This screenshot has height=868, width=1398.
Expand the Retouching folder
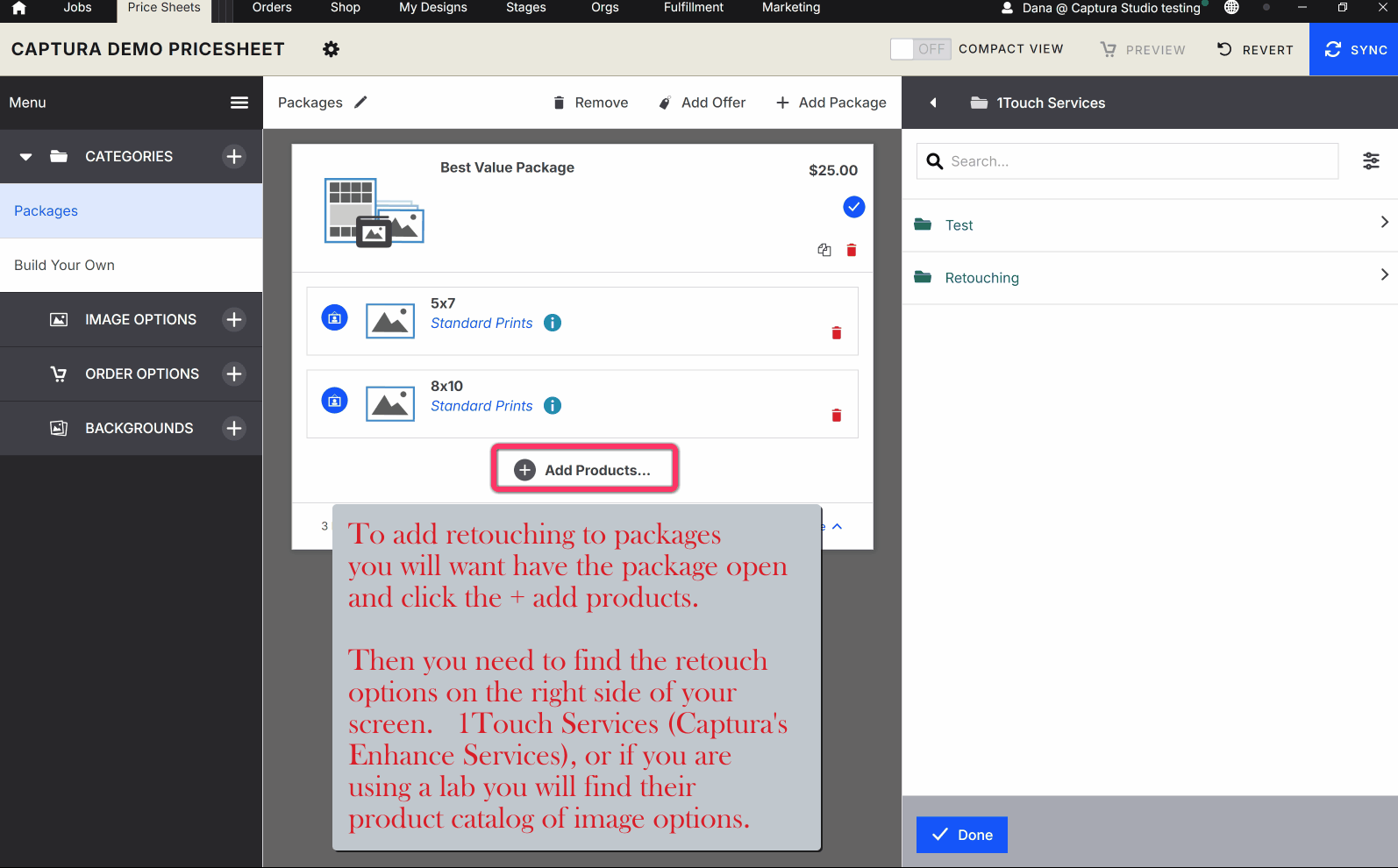tap(1150, 278)
